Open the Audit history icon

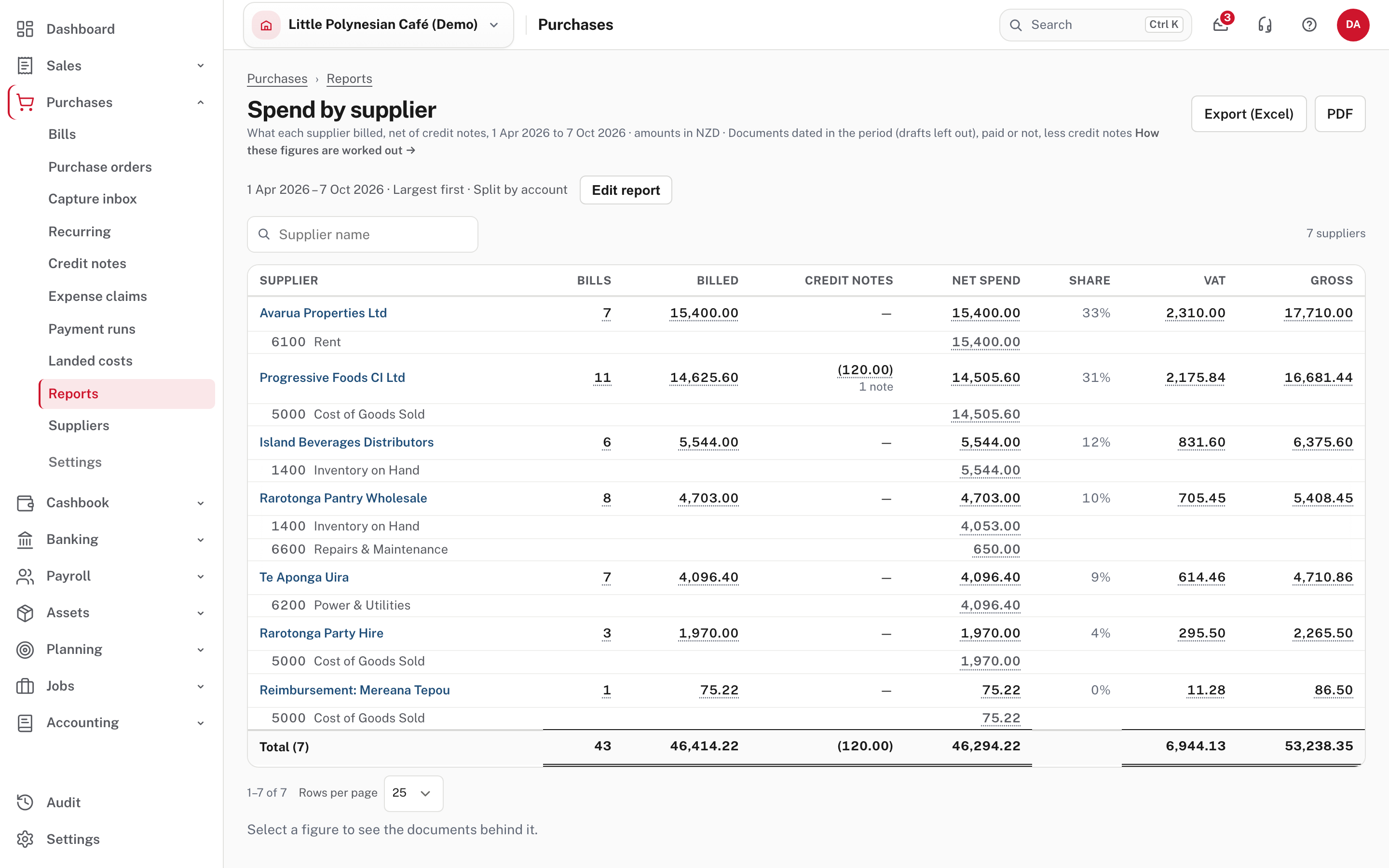pyautogui.click(x=25, y=802)
